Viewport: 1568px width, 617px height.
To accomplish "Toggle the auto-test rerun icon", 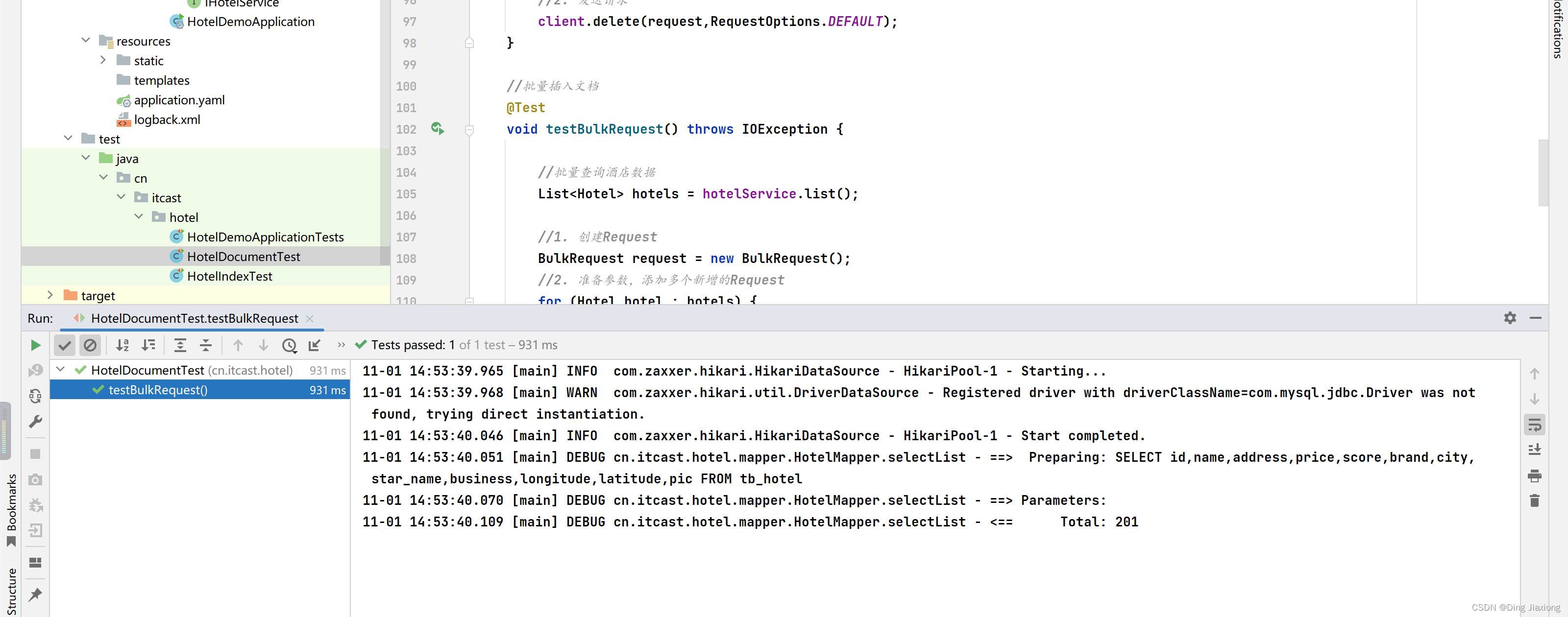I will coord(35,396).
